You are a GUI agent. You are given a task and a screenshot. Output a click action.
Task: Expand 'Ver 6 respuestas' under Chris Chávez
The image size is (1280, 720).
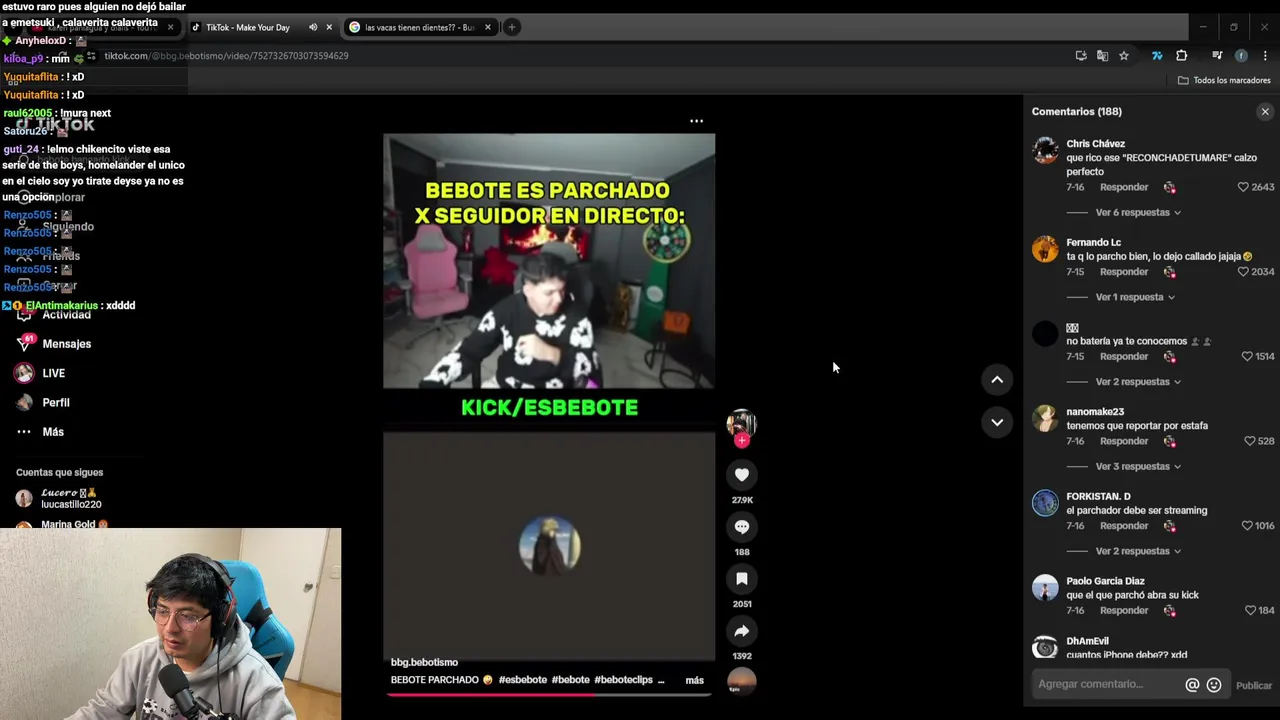pos(1138,213)
